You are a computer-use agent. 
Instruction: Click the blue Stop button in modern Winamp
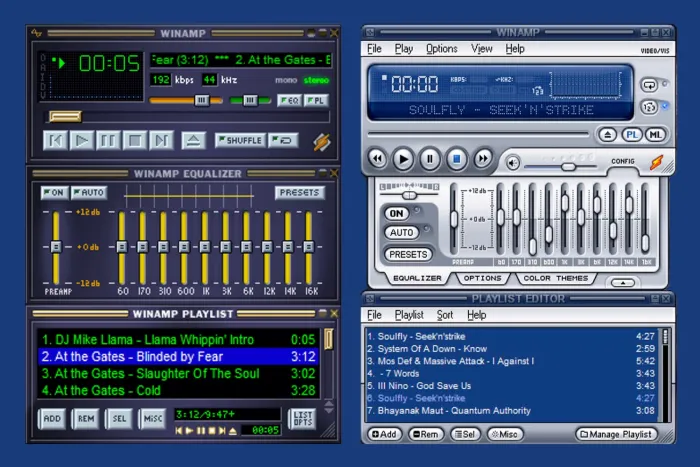(457, 159)
